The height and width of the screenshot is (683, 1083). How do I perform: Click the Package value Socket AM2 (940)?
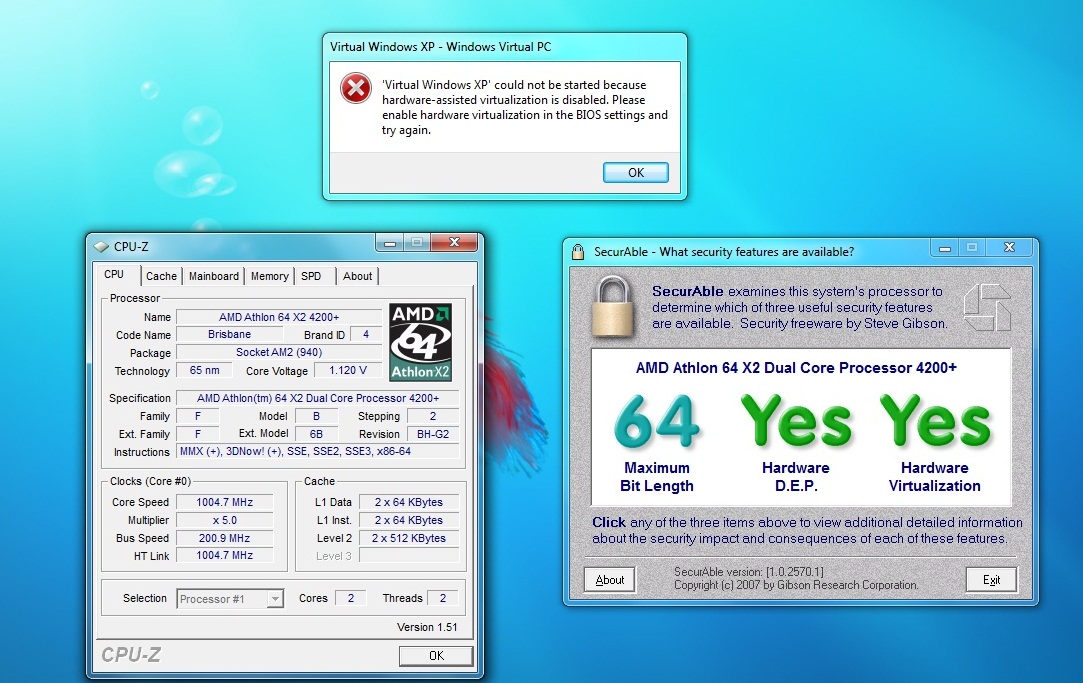point(279,352)
